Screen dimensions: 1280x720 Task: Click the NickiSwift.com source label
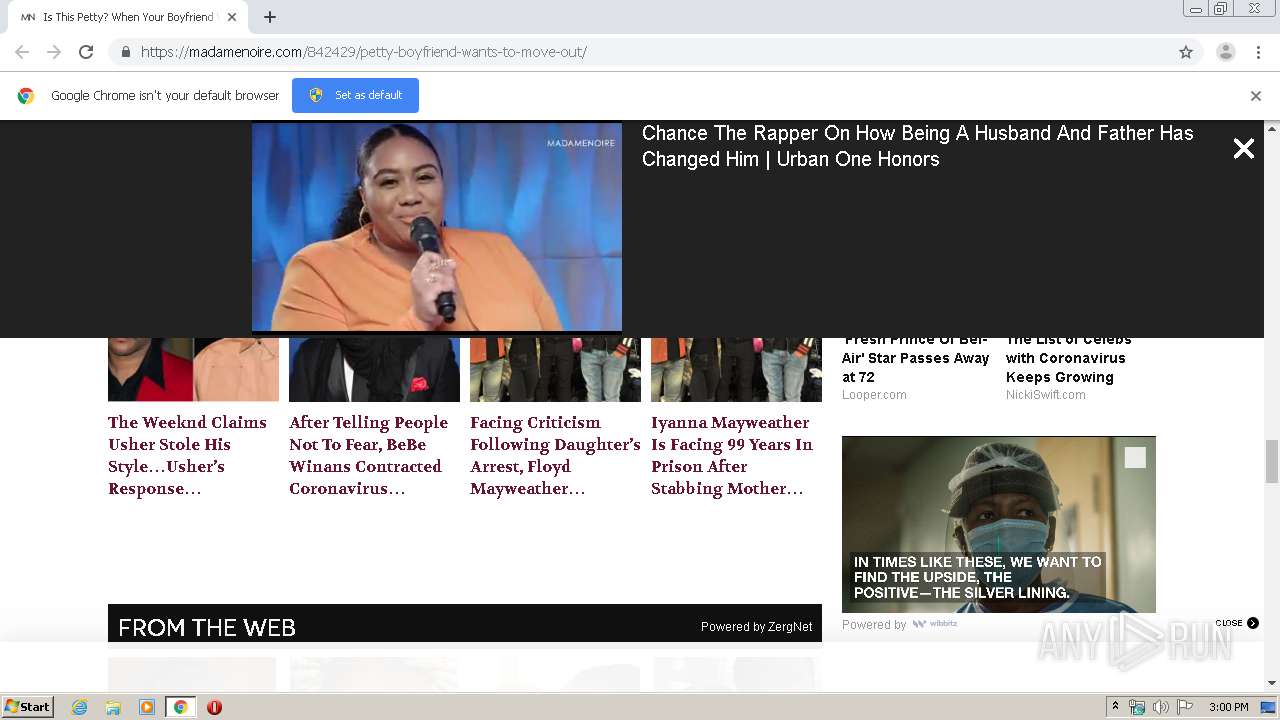point(1045,395)
